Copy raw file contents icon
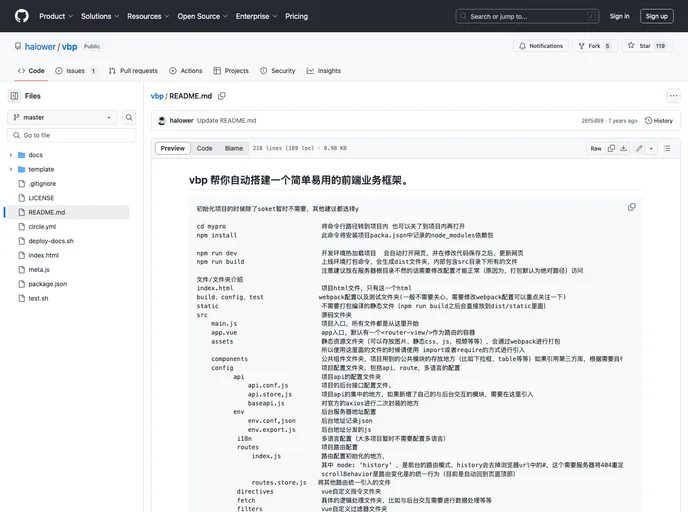 pyautogui.click(x=611, y=148)
